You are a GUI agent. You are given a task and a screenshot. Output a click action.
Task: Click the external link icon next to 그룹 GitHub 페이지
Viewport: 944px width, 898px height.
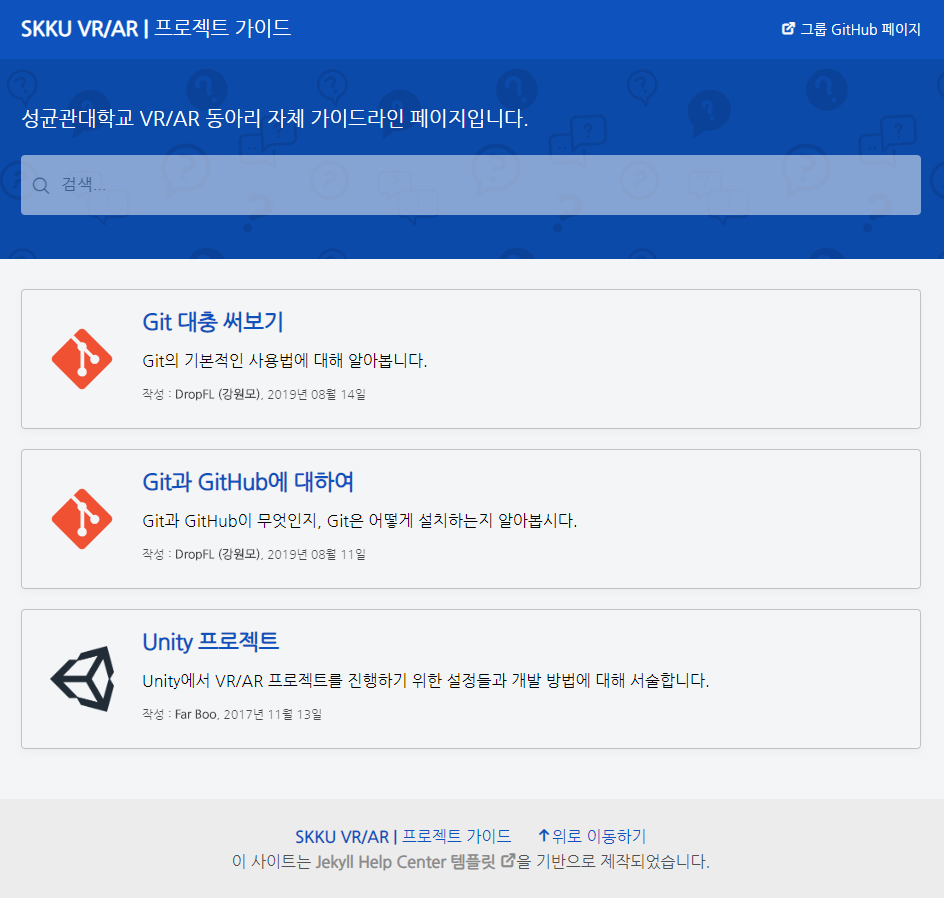click(788, 28)
